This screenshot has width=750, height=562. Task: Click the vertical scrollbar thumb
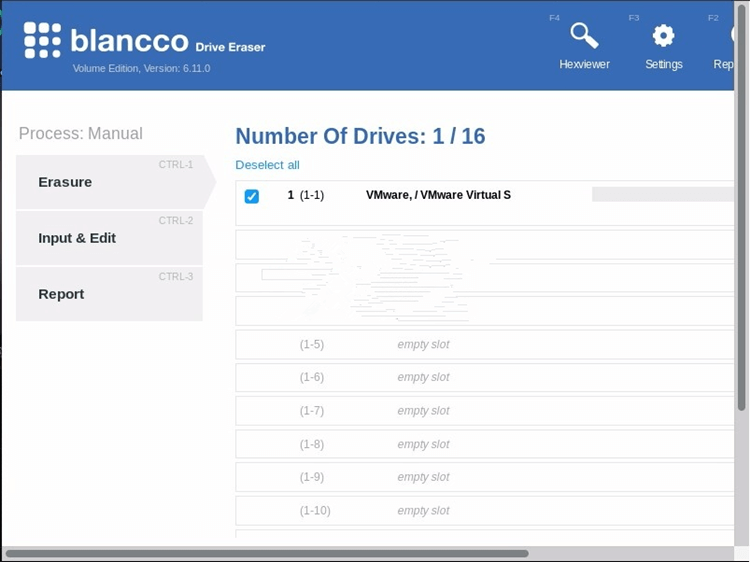(x=742, y=208)
